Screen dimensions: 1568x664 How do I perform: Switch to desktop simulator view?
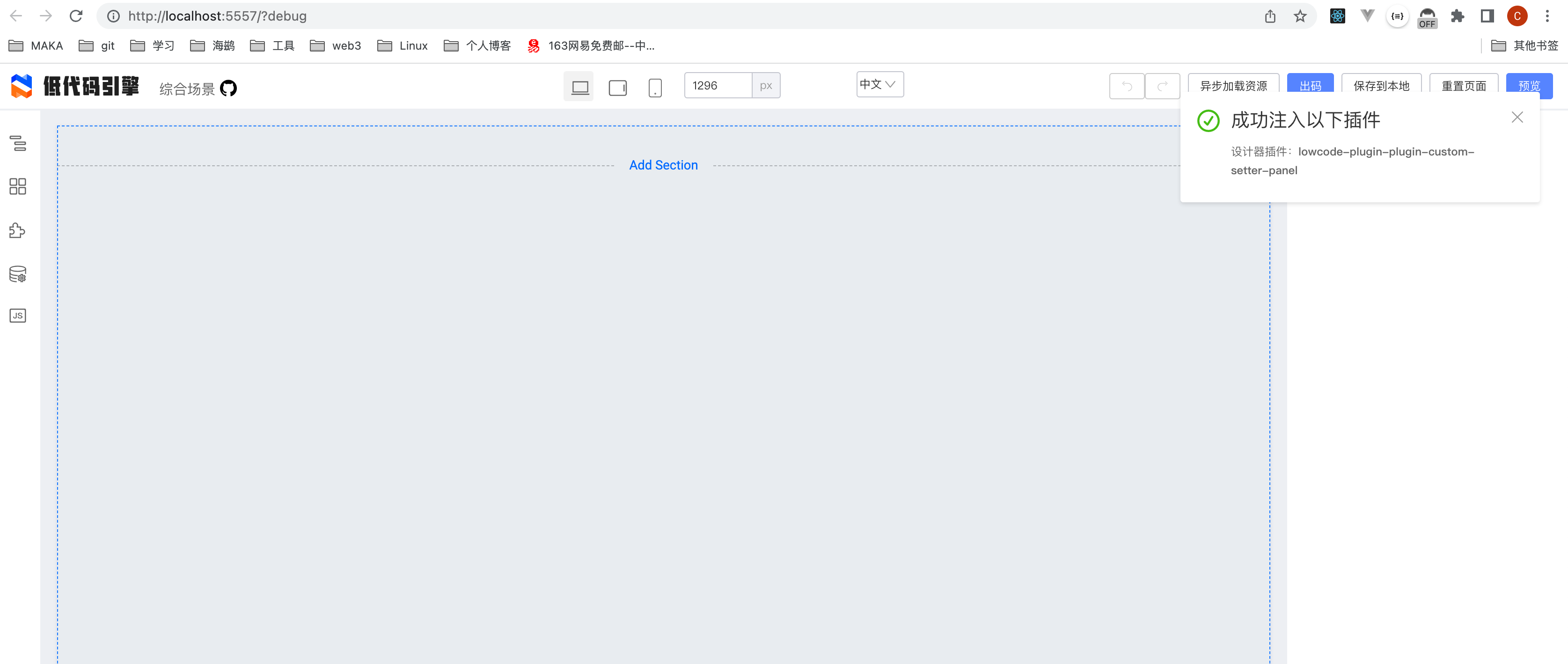pos(579,87)
